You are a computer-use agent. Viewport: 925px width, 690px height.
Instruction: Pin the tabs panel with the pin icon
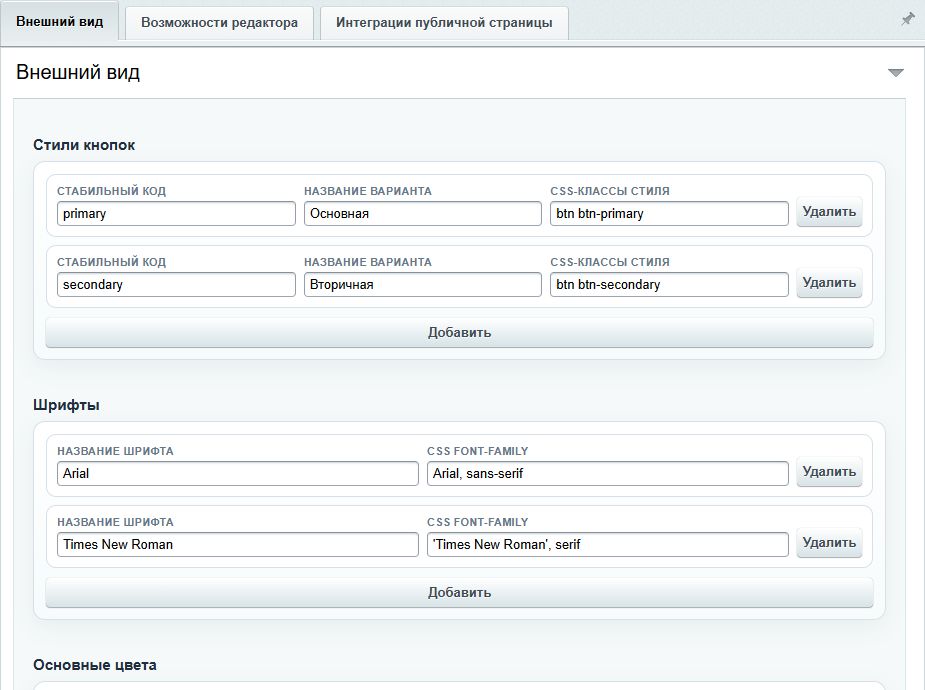(x=907, y=19)
